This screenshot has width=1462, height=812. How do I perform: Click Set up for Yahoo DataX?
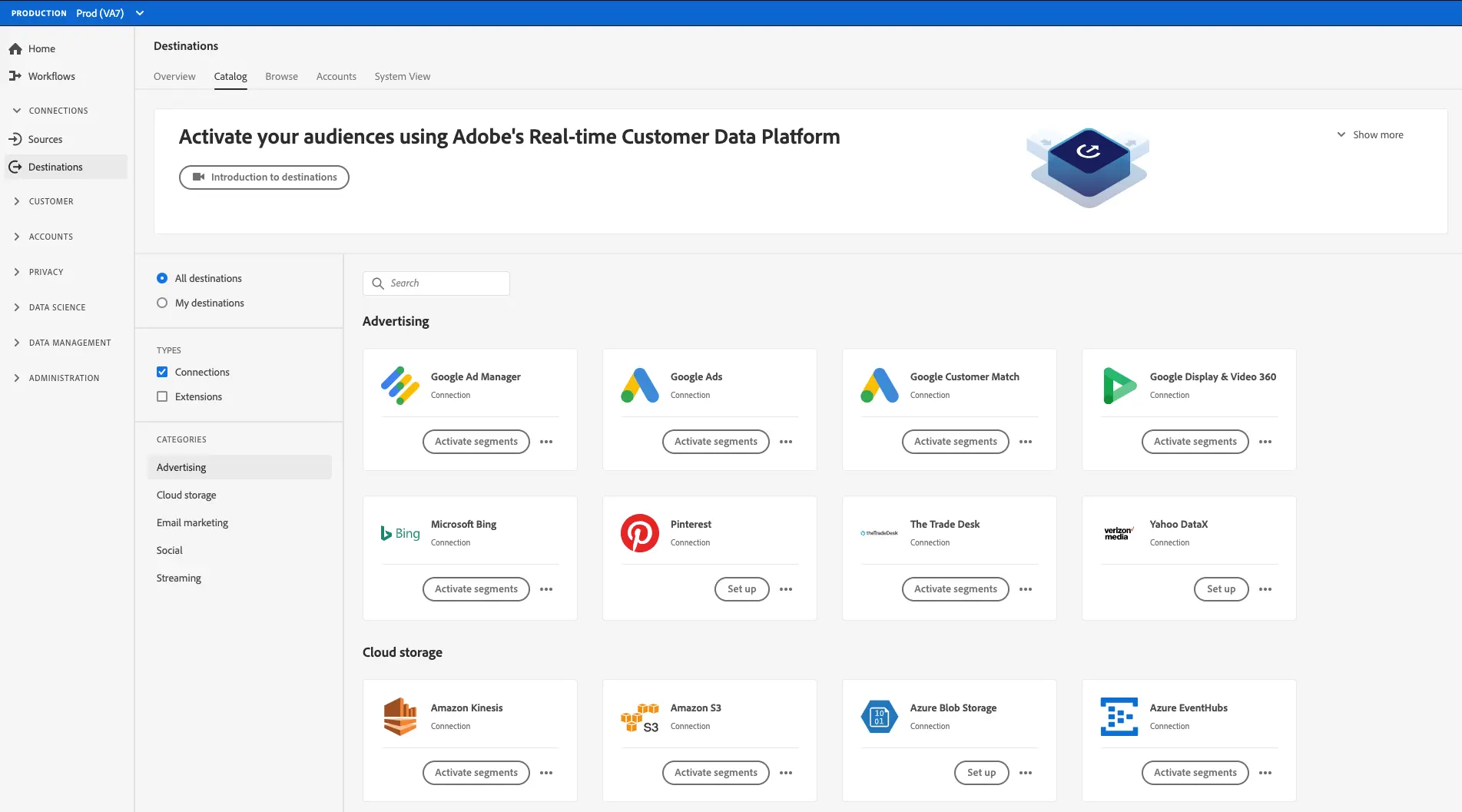[x=1222, y=589]
